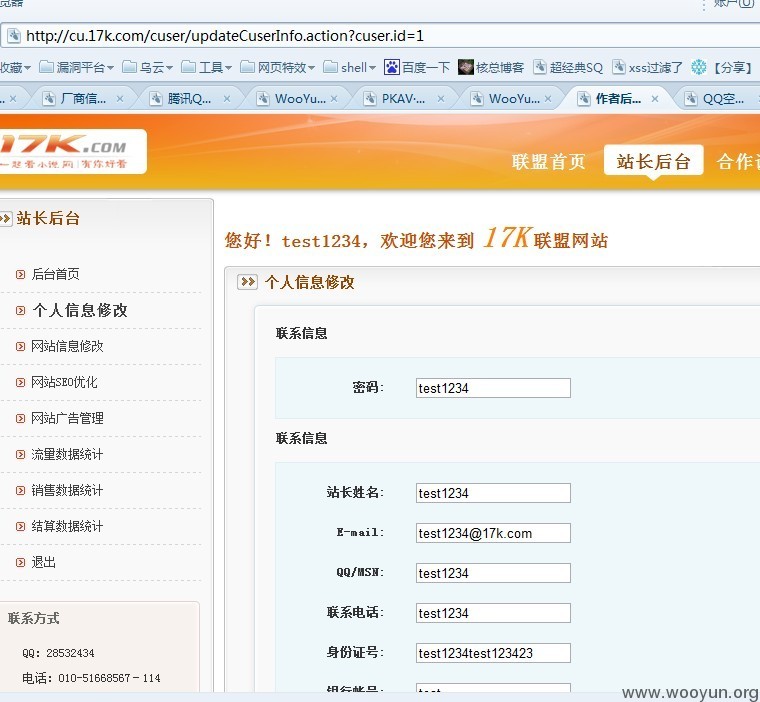Click the 密码 input field
The height and width of the screenshot is (702, 760).
[493, 388]
